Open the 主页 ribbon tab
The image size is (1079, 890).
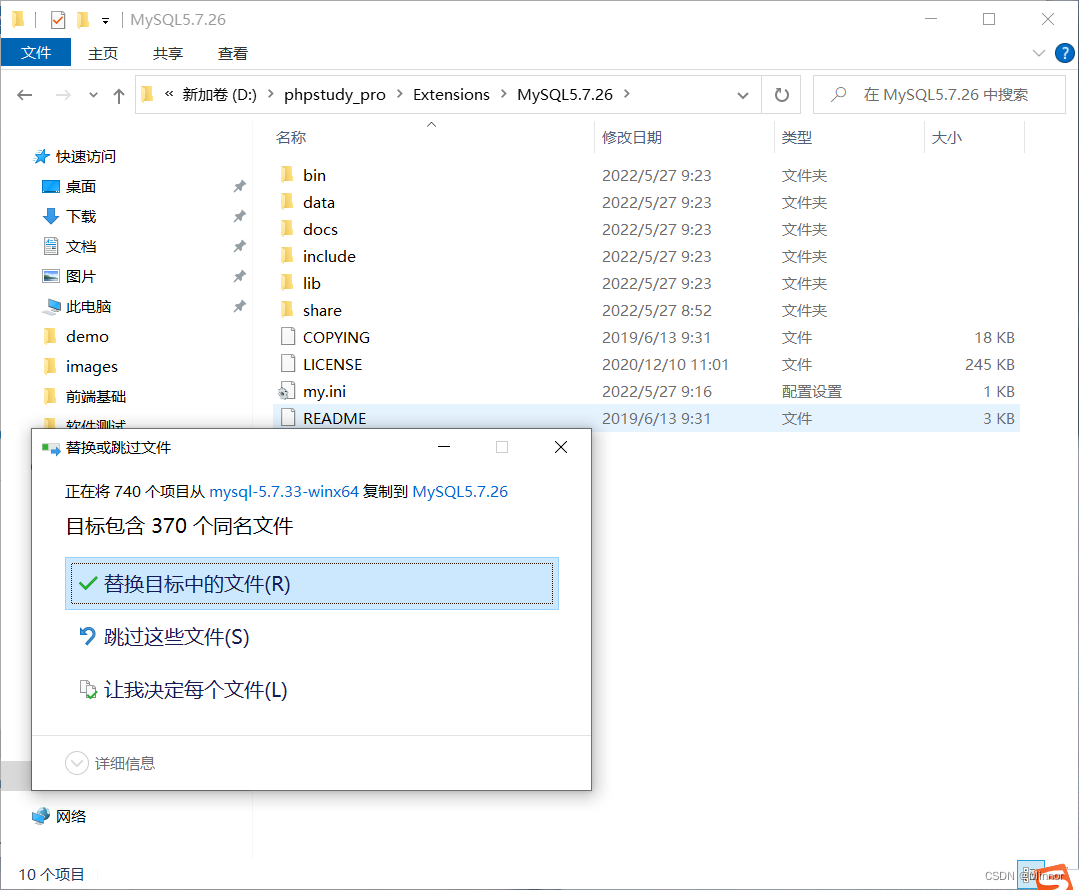point(103,53)
